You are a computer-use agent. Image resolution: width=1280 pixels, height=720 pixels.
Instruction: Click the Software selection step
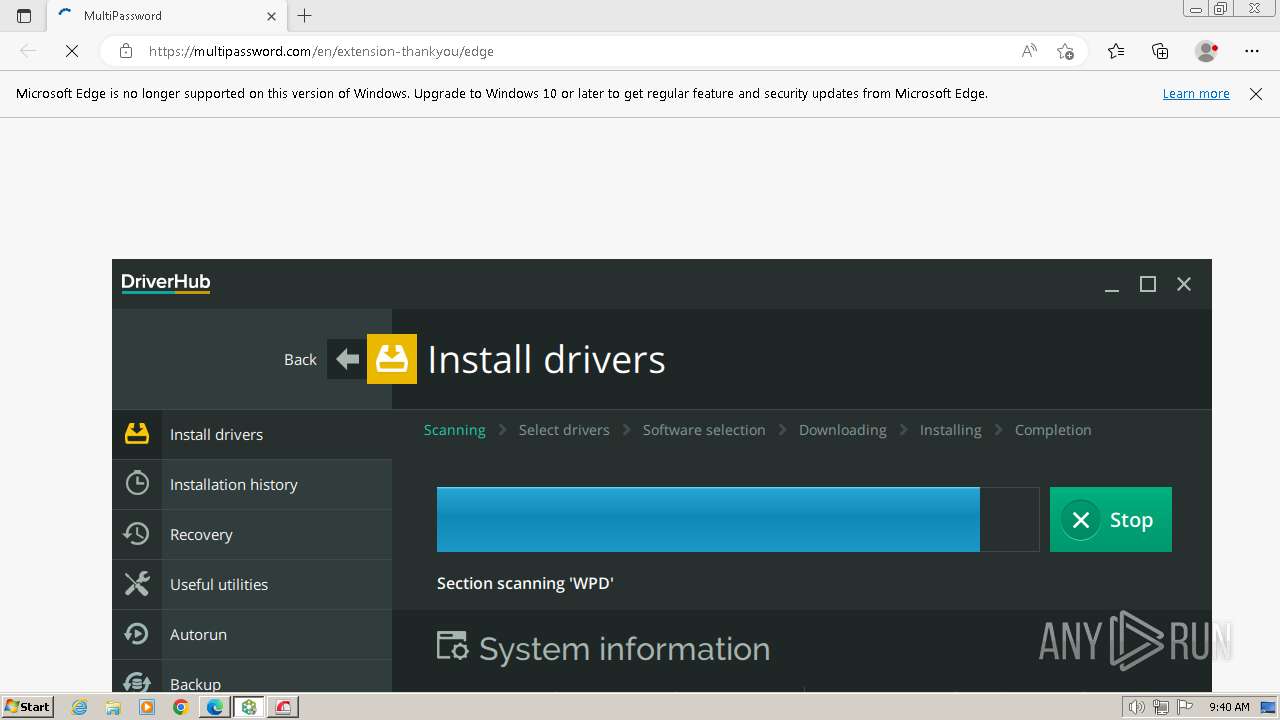[704, 430]
